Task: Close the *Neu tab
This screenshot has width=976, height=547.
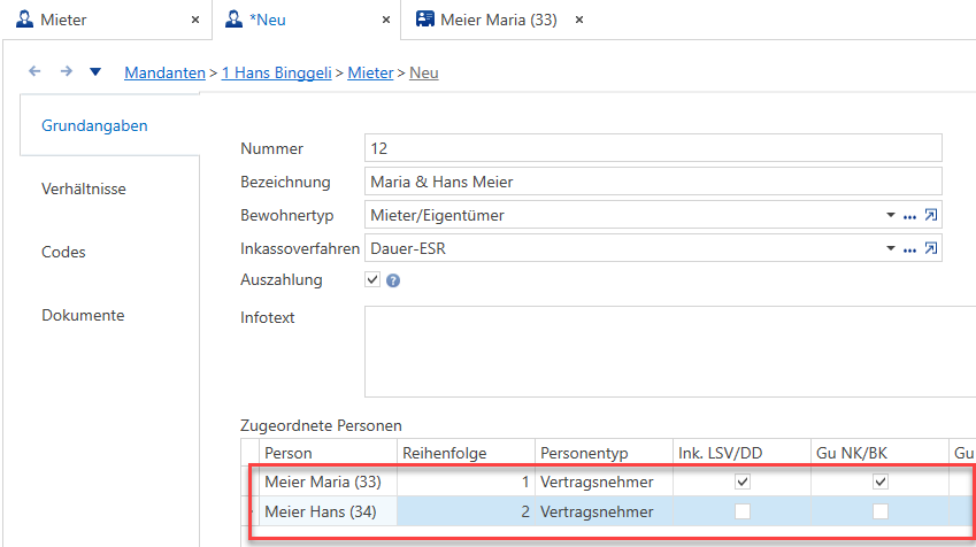Action: click(386, 20)
